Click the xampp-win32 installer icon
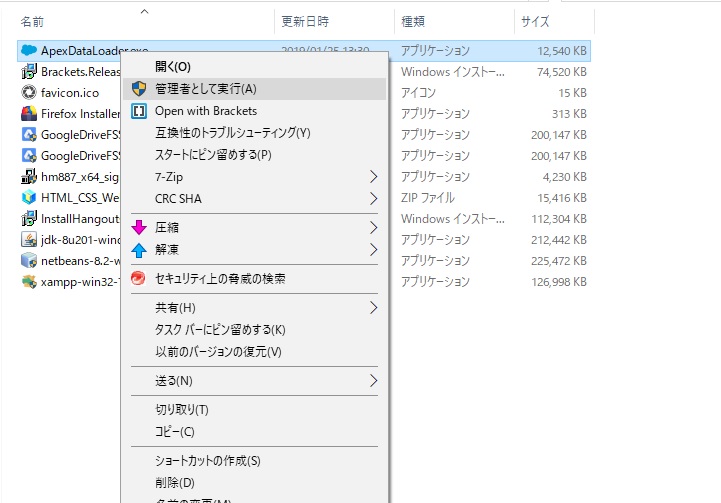The height and width of the screenshot is (503, 721). click(29, 281)
